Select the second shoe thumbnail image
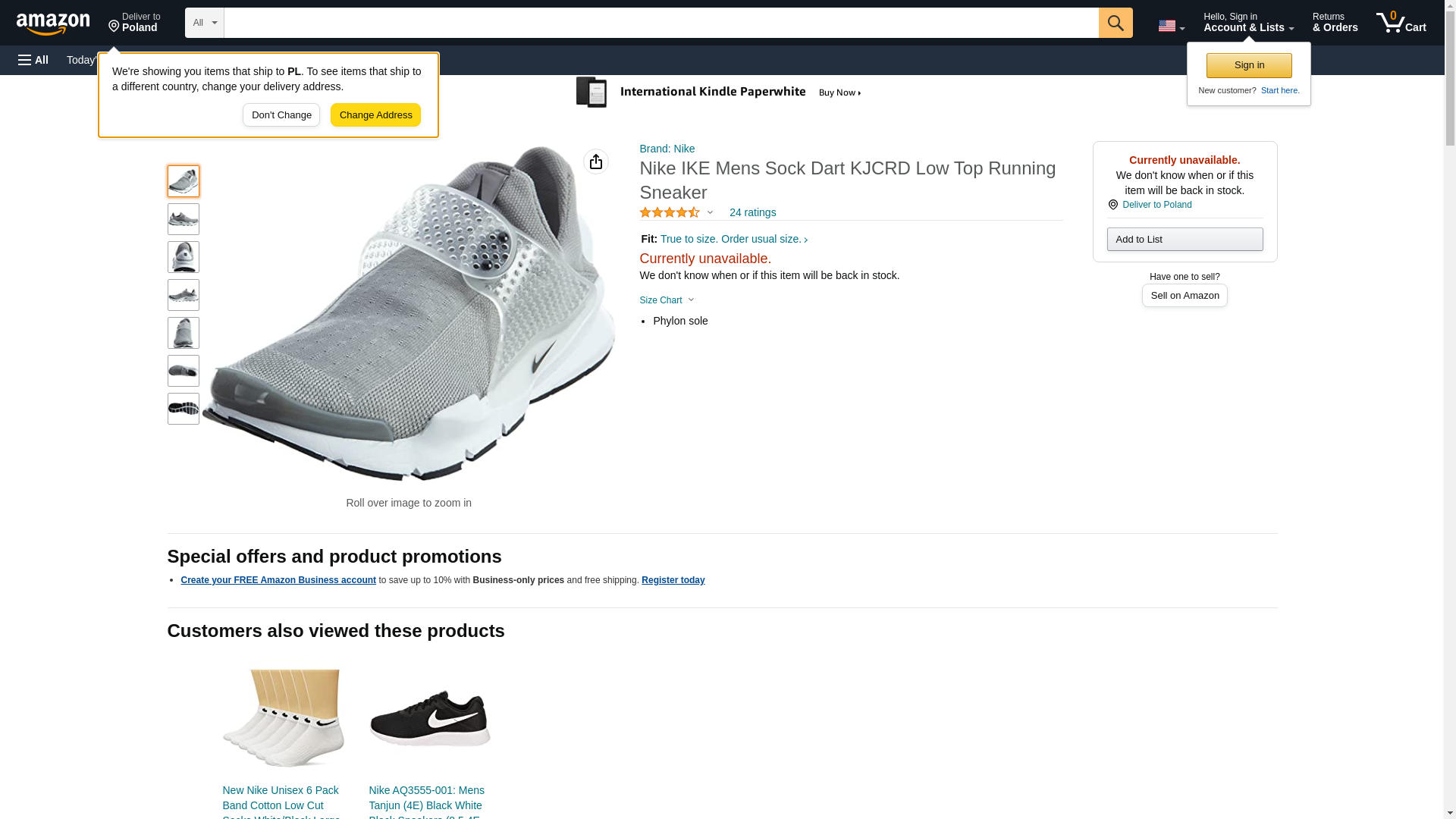 [184, 219]
